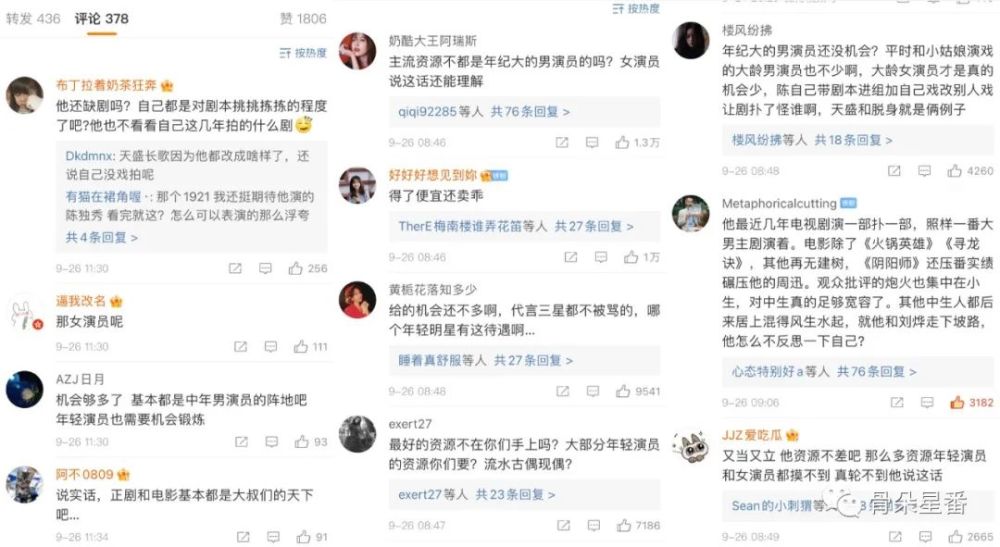Toggle the red like on Metaphoricalcutting's comment
The height and width of the screenshot is (547, 1000).
pyautogui.click(x=957, y=402)
